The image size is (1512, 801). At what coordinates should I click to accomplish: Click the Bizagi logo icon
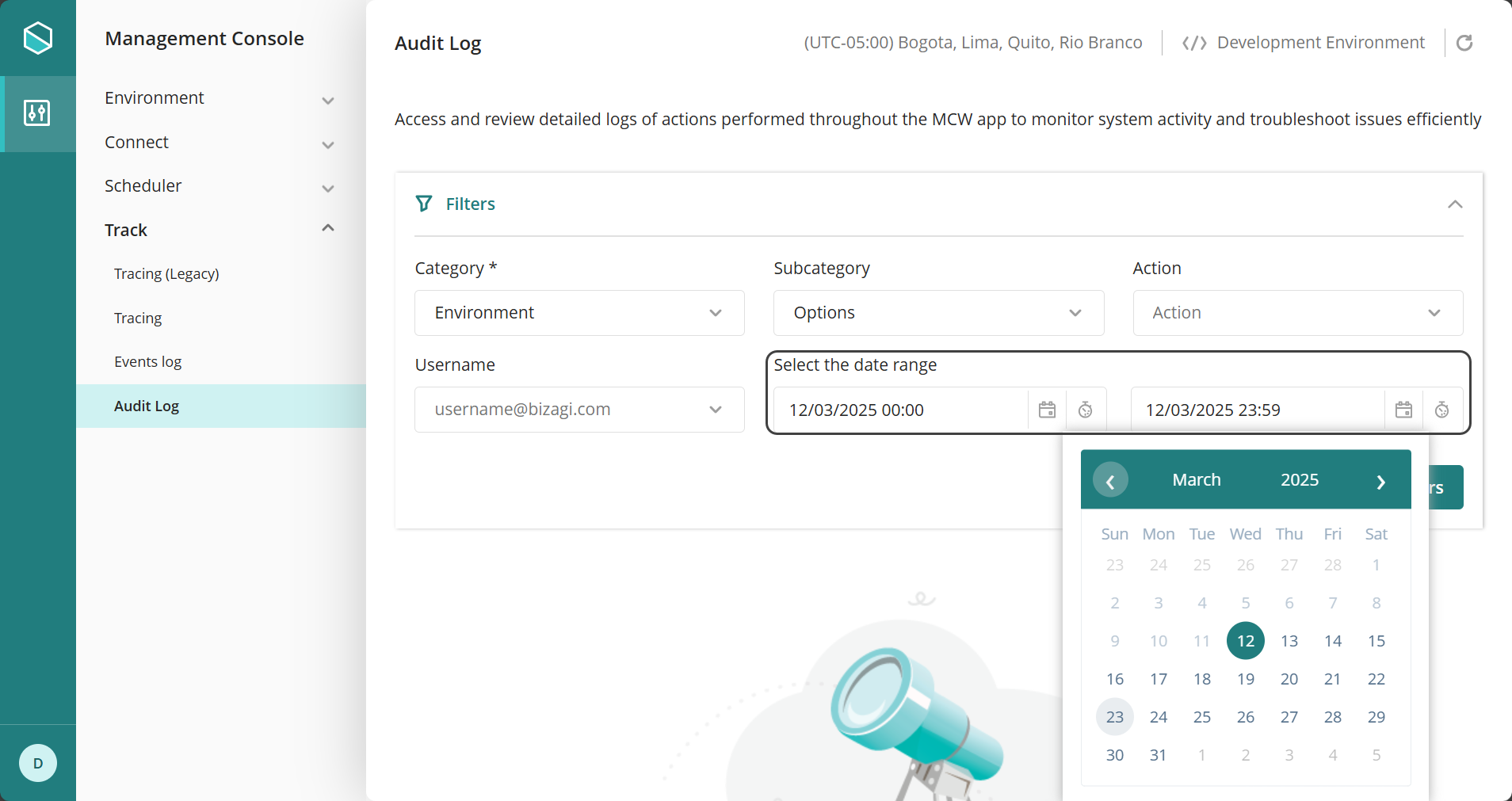click(x=37, y=38)
